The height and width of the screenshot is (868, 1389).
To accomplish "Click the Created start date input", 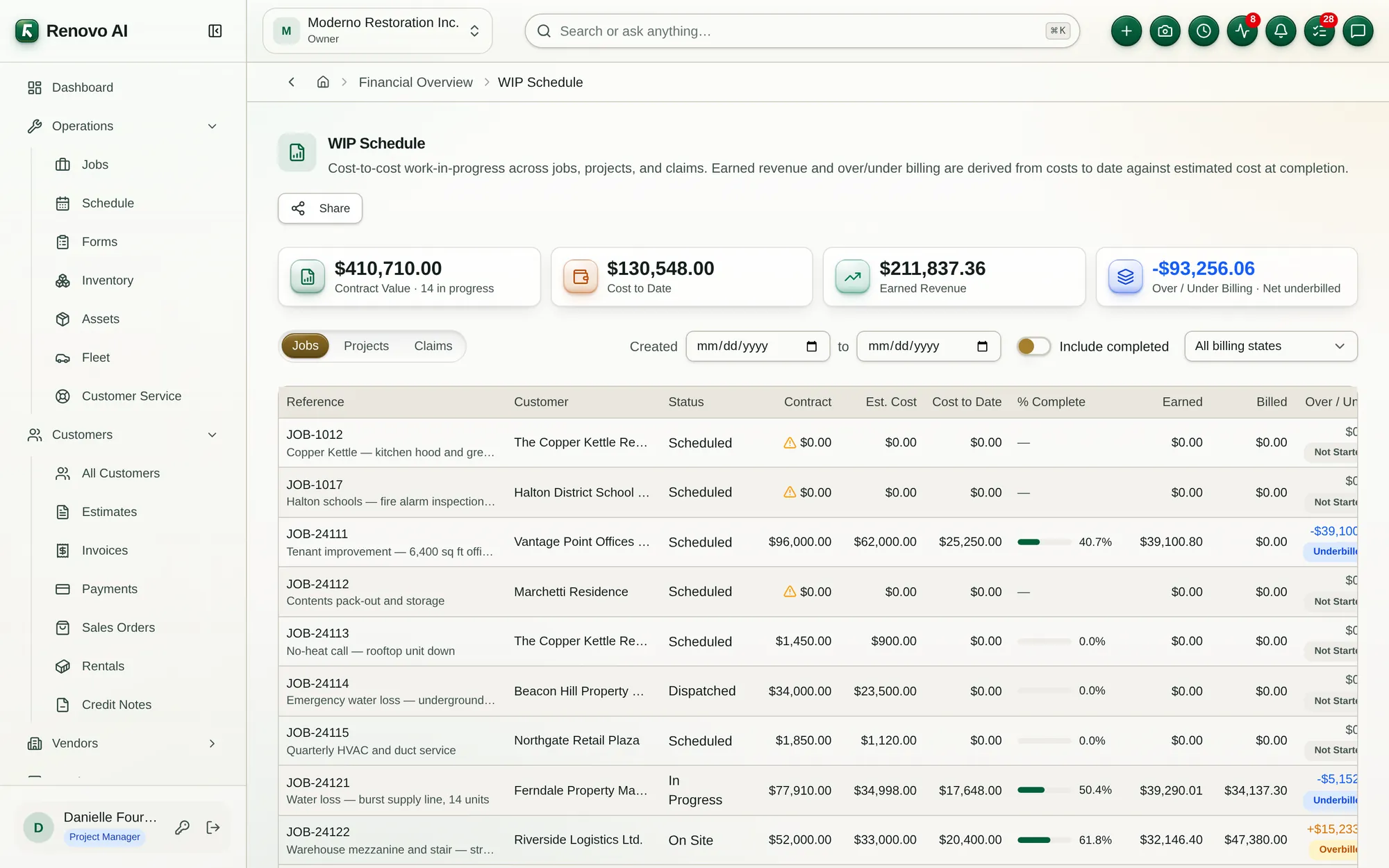I will click(x=758, y=346).
